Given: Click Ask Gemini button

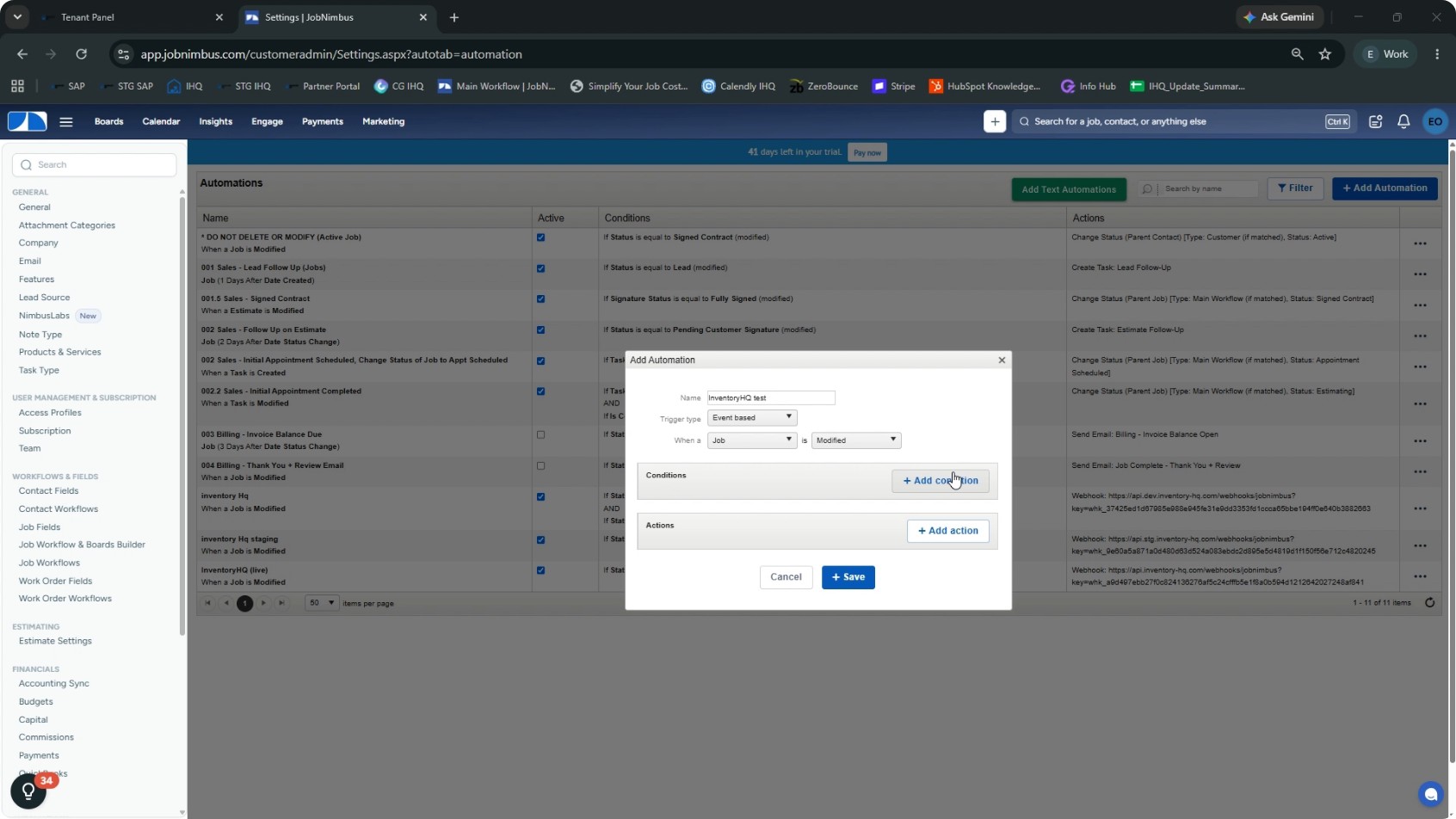Looking at the screenshot, I should [1279, 17].
